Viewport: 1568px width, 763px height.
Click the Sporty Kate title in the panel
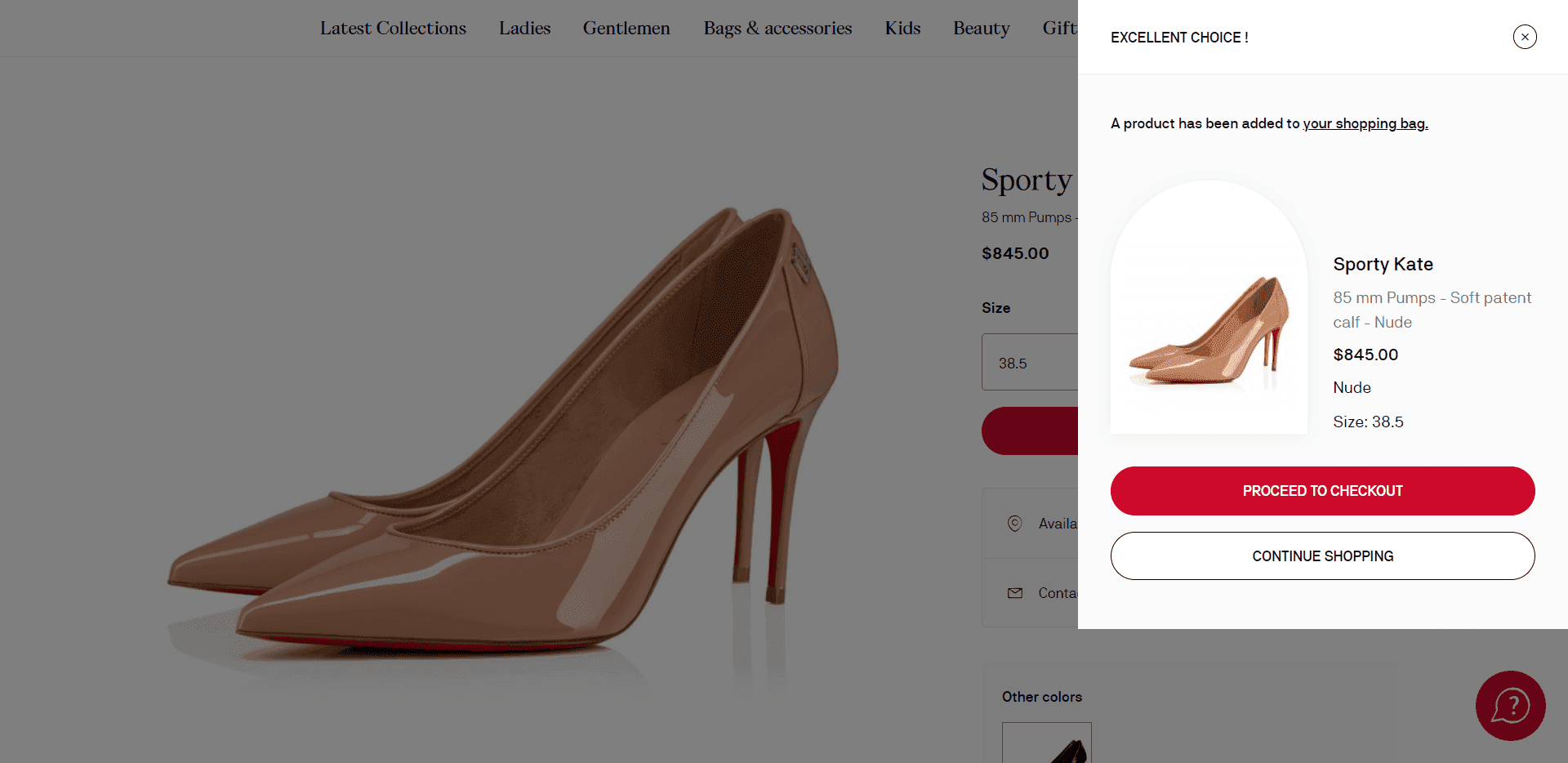coord(1383,264)
